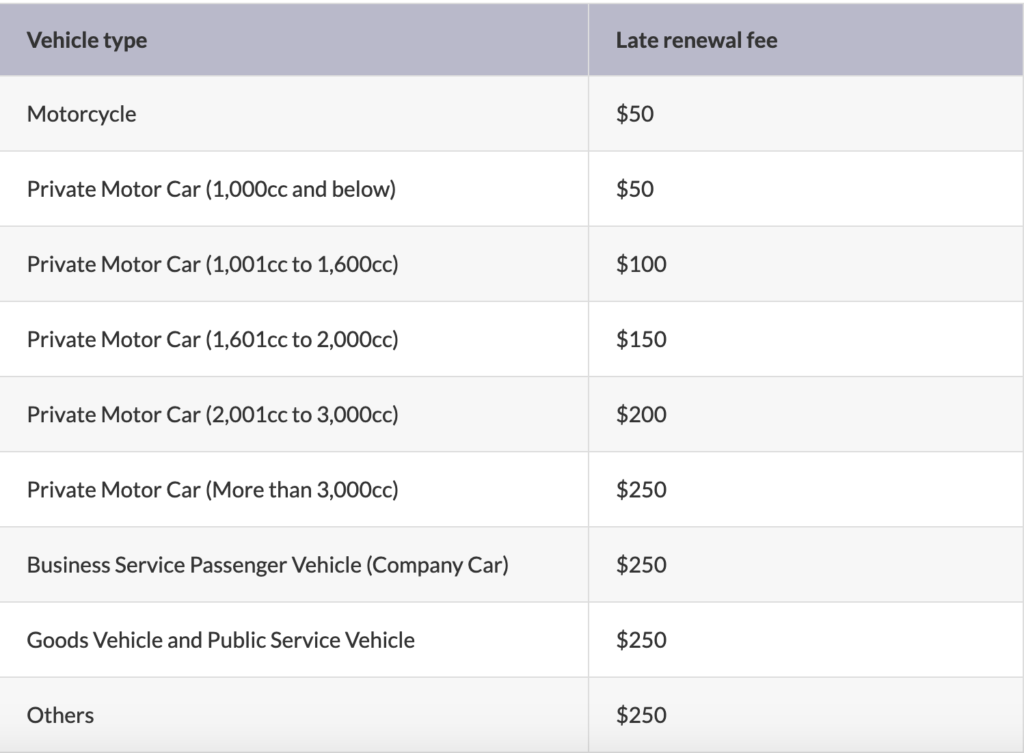Click the $50 fee for 1,000cc and below

(x=635, y=189)
